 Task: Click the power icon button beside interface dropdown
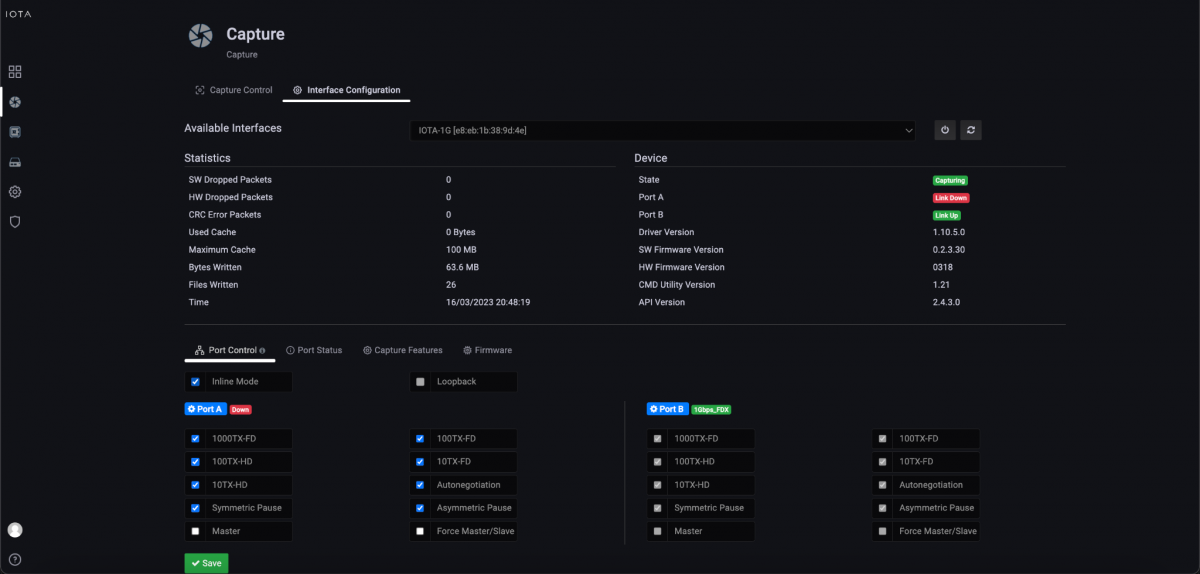coord(945,130)
